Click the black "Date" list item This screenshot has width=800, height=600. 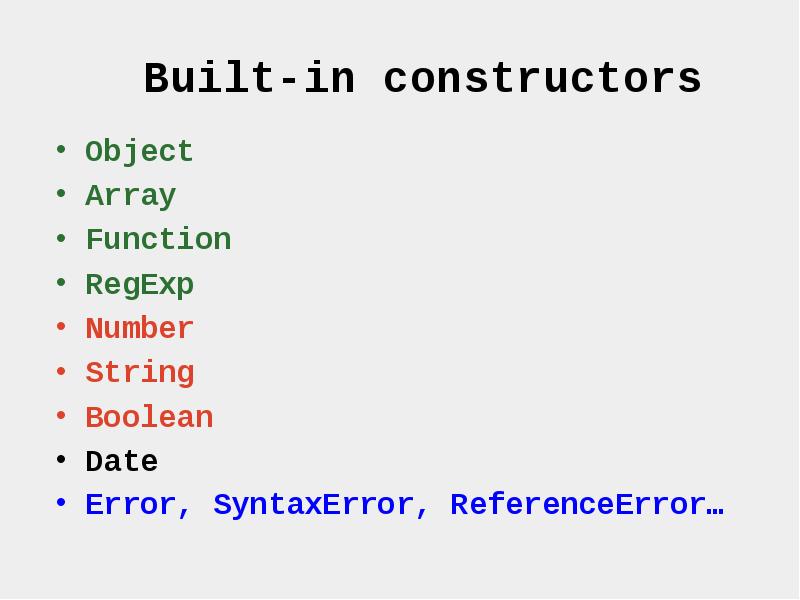click(x=121, y=462)
